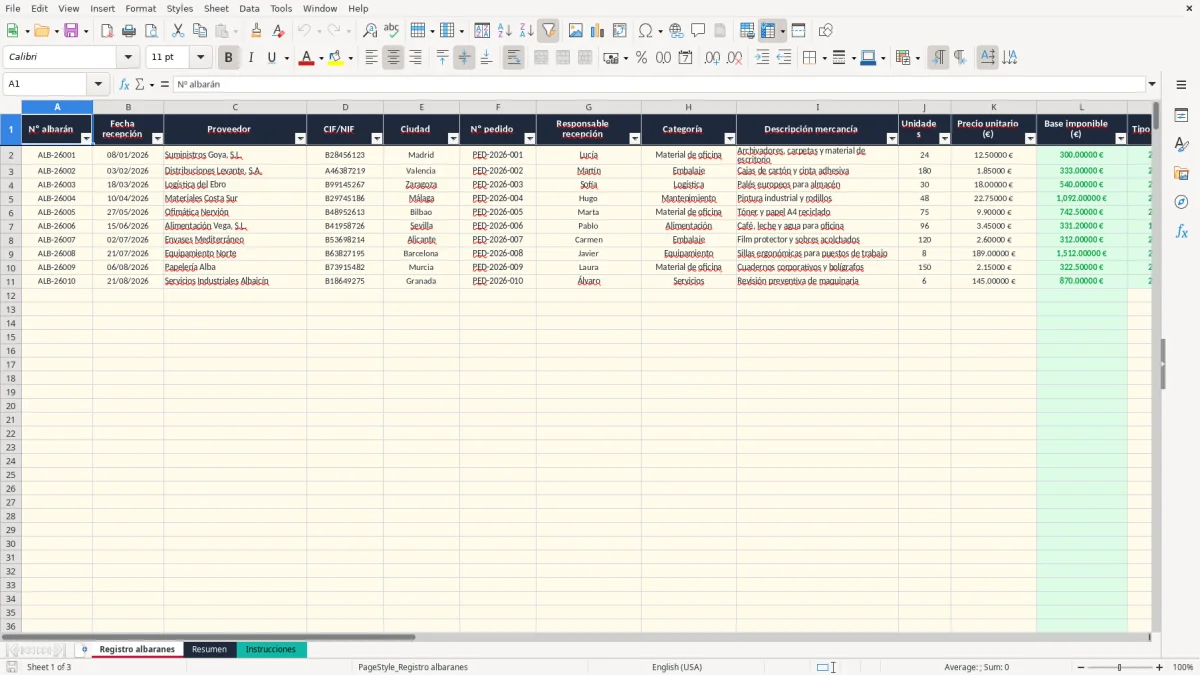Insert hyperlink globe icon
This screenshot has height=675, width=1200.
[x=676, y=31]
